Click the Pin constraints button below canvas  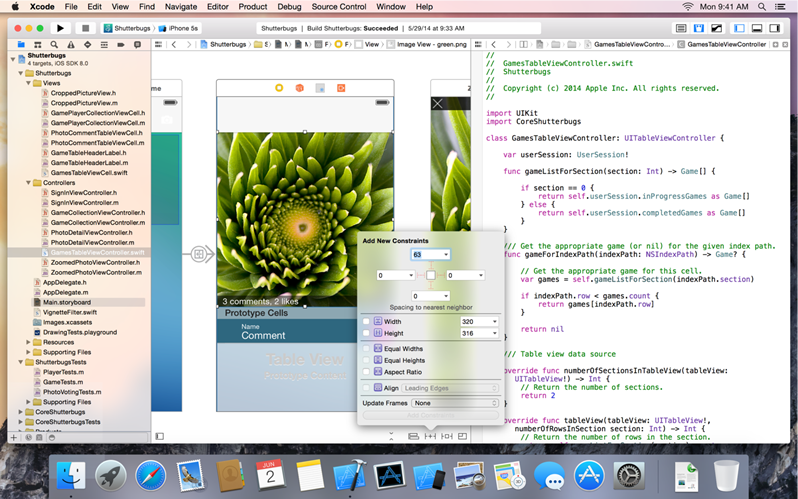pos(429,437)
